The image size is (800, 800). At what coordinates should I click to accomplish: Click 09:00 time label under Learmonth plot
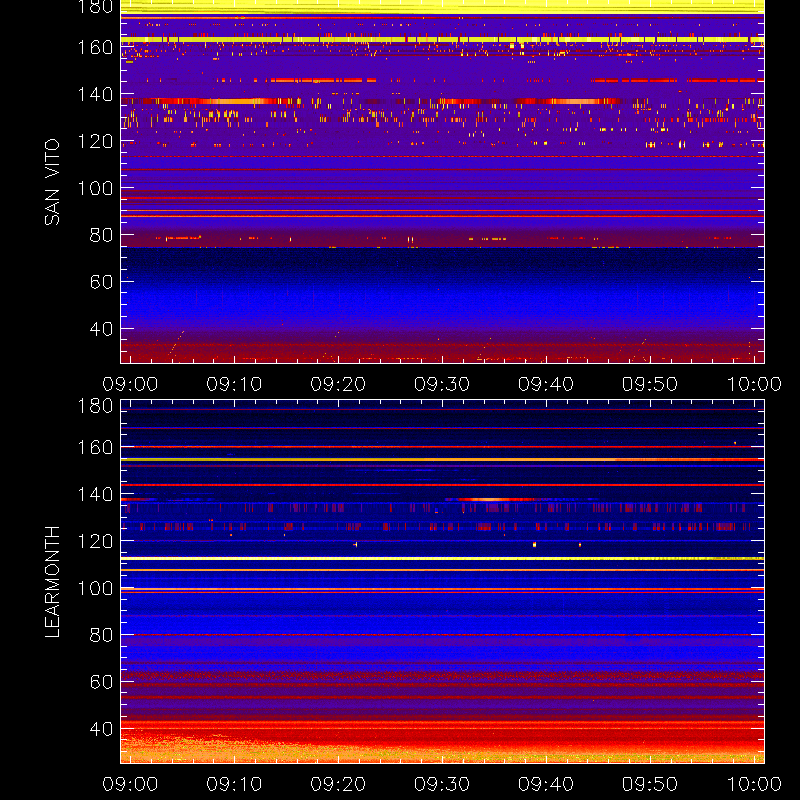click(130, 784)
